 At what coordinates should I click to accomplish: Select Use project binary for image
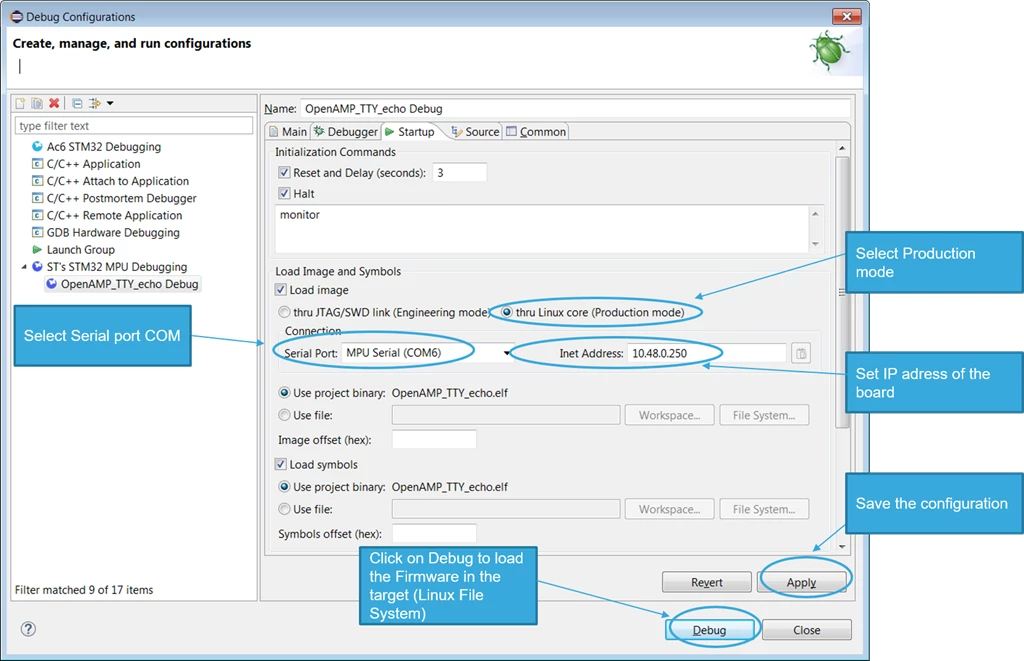(x=284, y=393)
